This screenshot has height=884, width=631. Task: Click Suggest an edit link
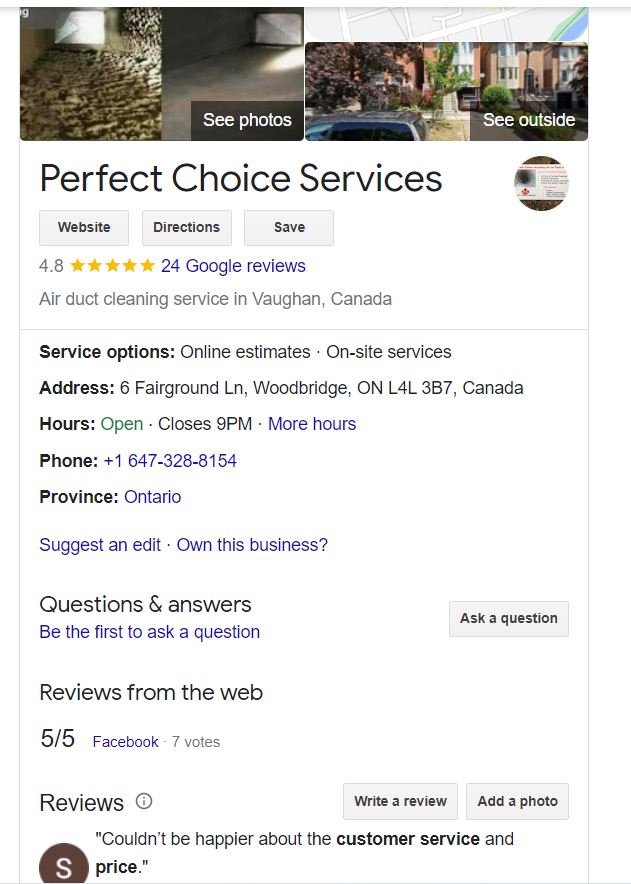(x=100, y=545)
